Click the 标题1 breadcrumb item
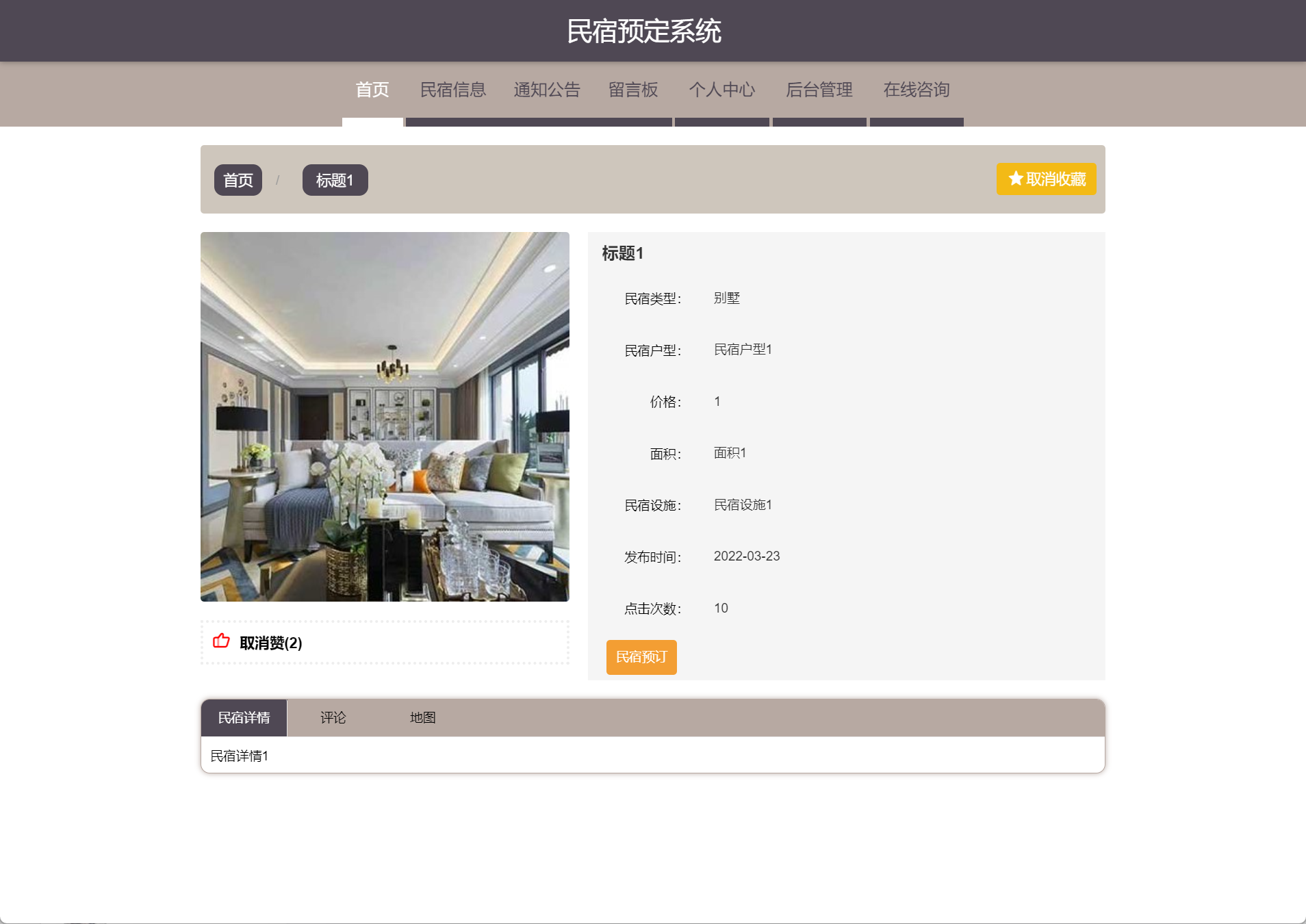The width and height of the screenshot is (1306, 924). 335,180
